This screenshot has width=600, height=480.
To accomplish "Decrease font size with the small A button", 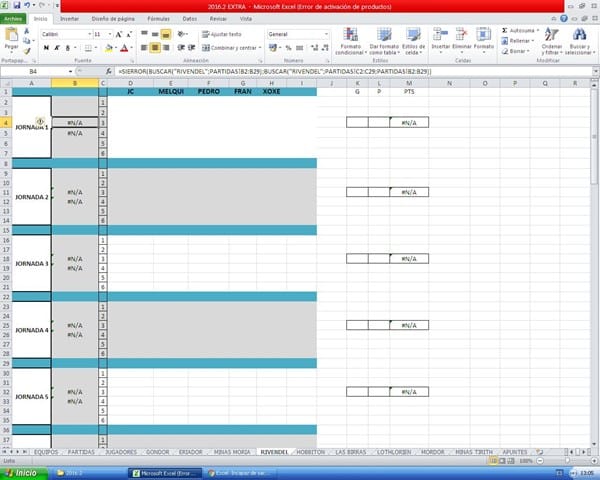I will [x=129, y=34].
